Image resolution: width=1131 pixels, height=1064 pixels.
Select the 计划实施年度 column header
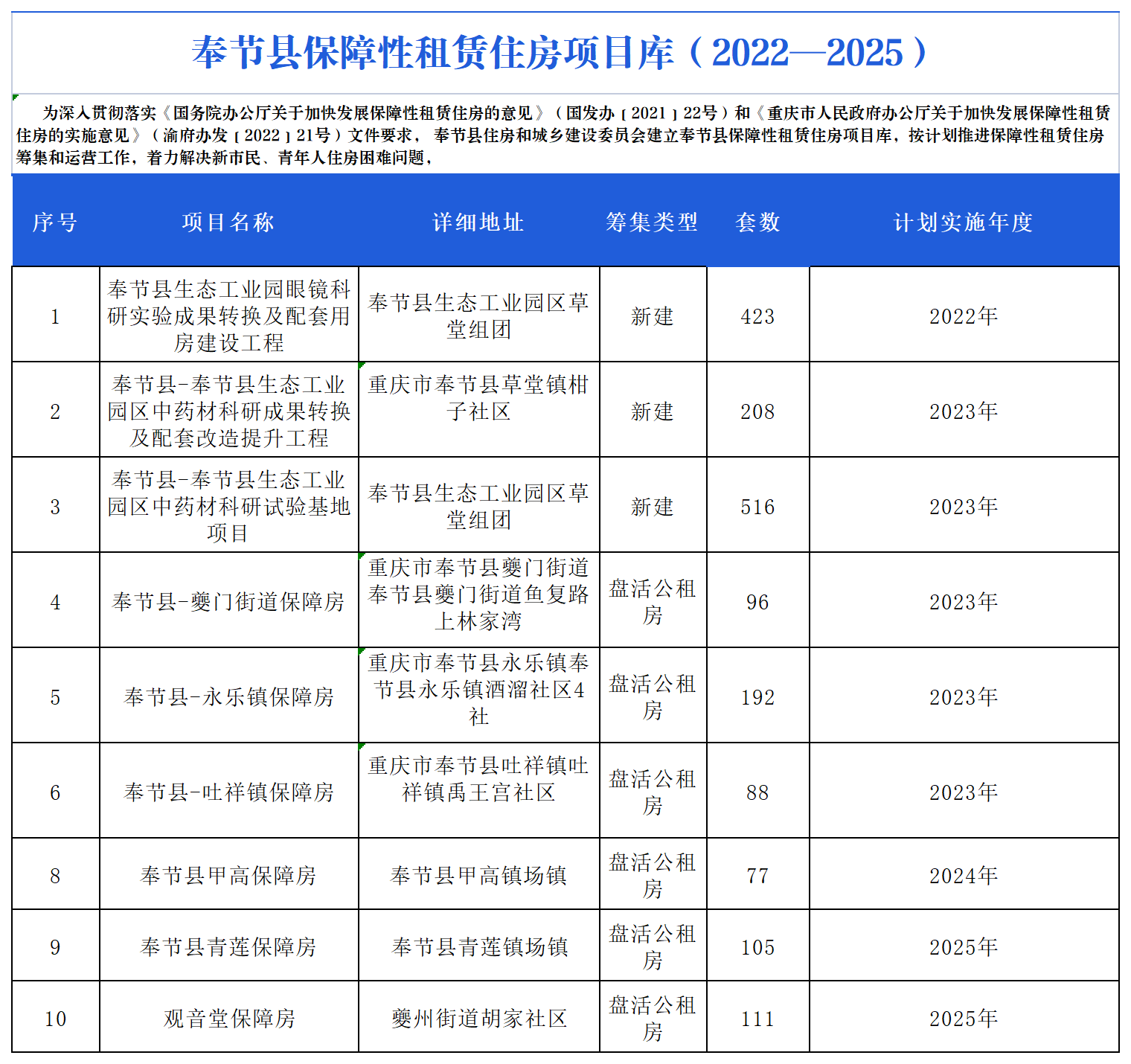tap(965, 221)
